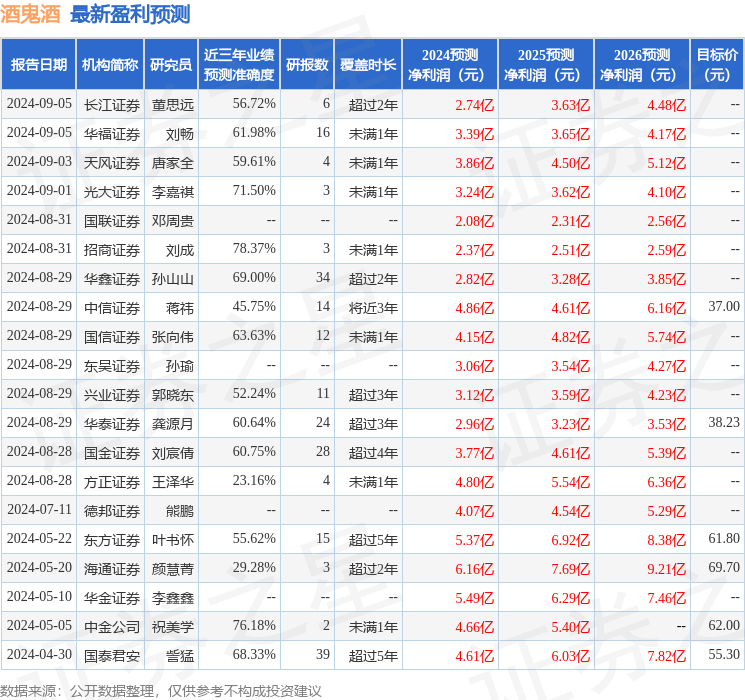Click the 机构简称 column header
The width and height of the screenshot is (745, 700).
(x=110, y=65)
